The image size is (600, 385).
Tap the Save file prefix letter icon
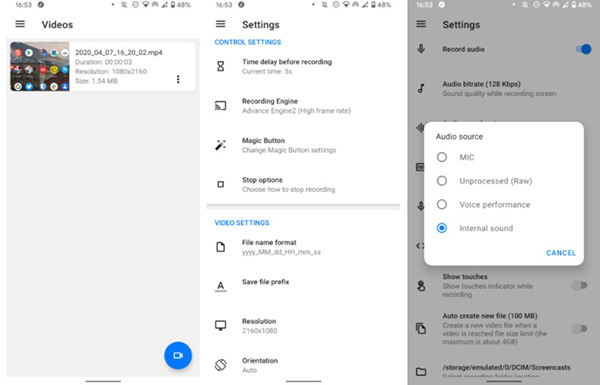click(220, 286)
